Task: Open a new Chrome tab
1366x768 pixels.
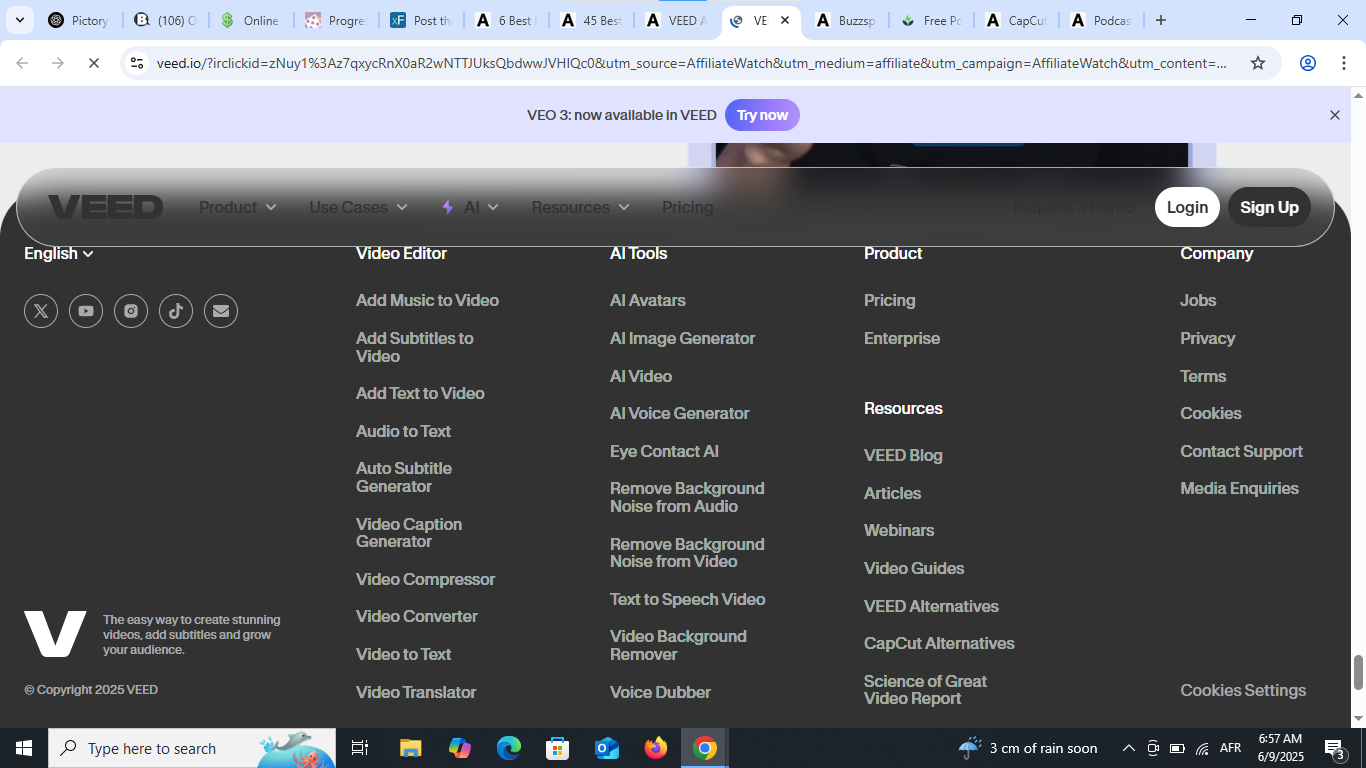Action: (x=1160, y=20)
